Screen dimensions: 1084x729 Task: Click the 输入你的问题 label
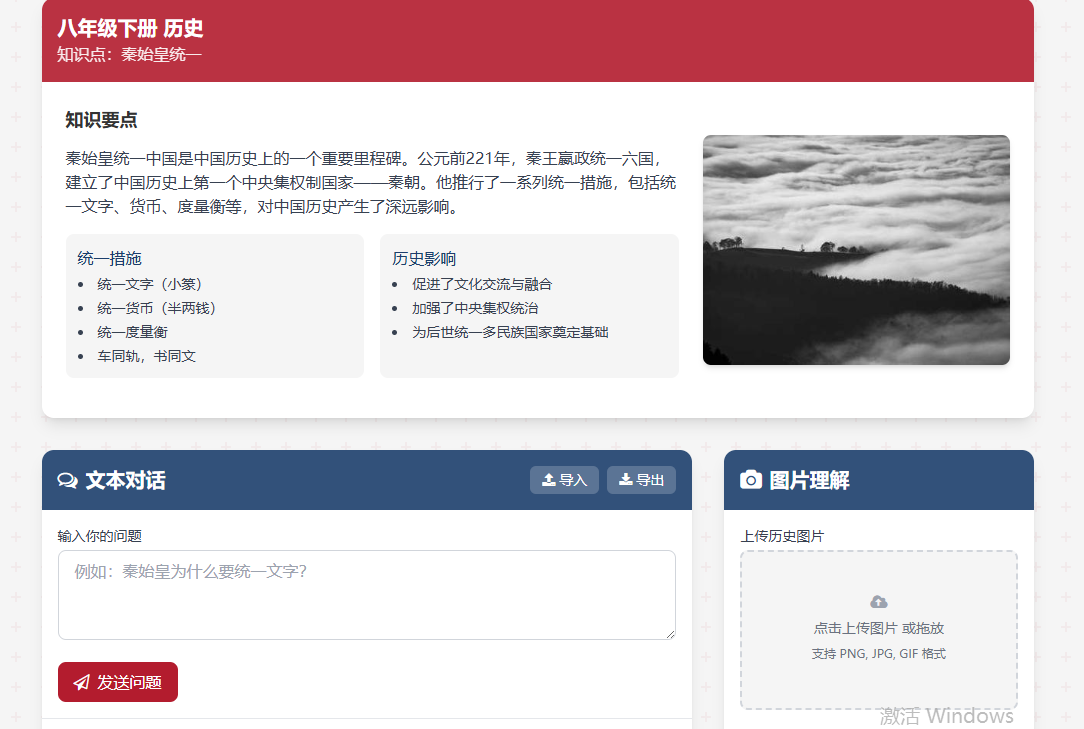[100, 536]
